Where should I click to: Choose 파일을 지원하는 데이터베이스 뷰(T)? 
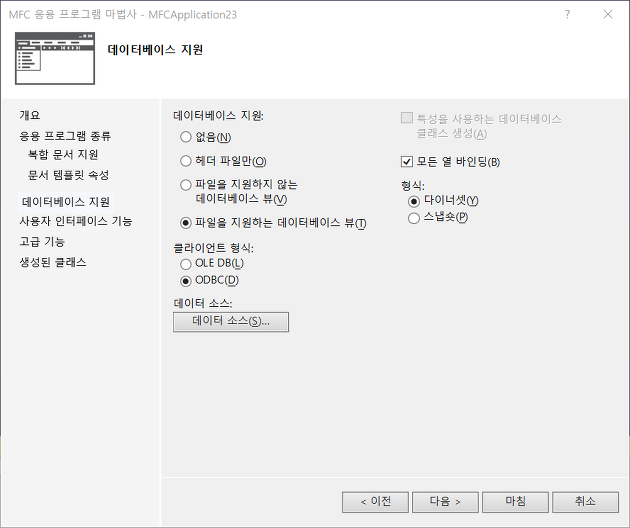click(x=186, y=223)
